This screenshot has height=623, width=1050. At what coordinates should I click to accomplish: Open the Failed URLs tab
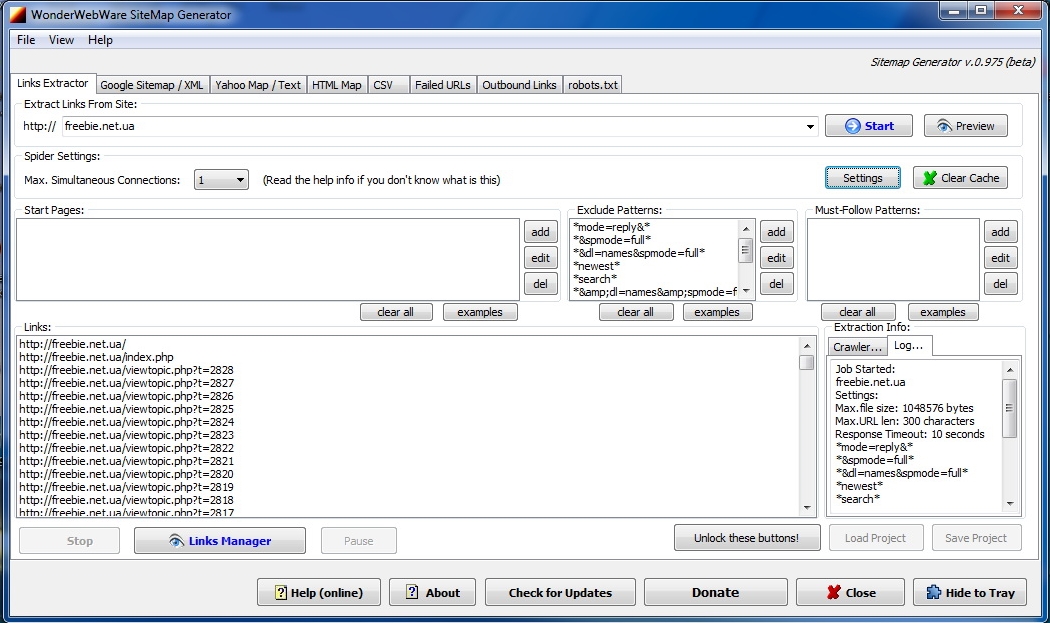coord(442,85)
